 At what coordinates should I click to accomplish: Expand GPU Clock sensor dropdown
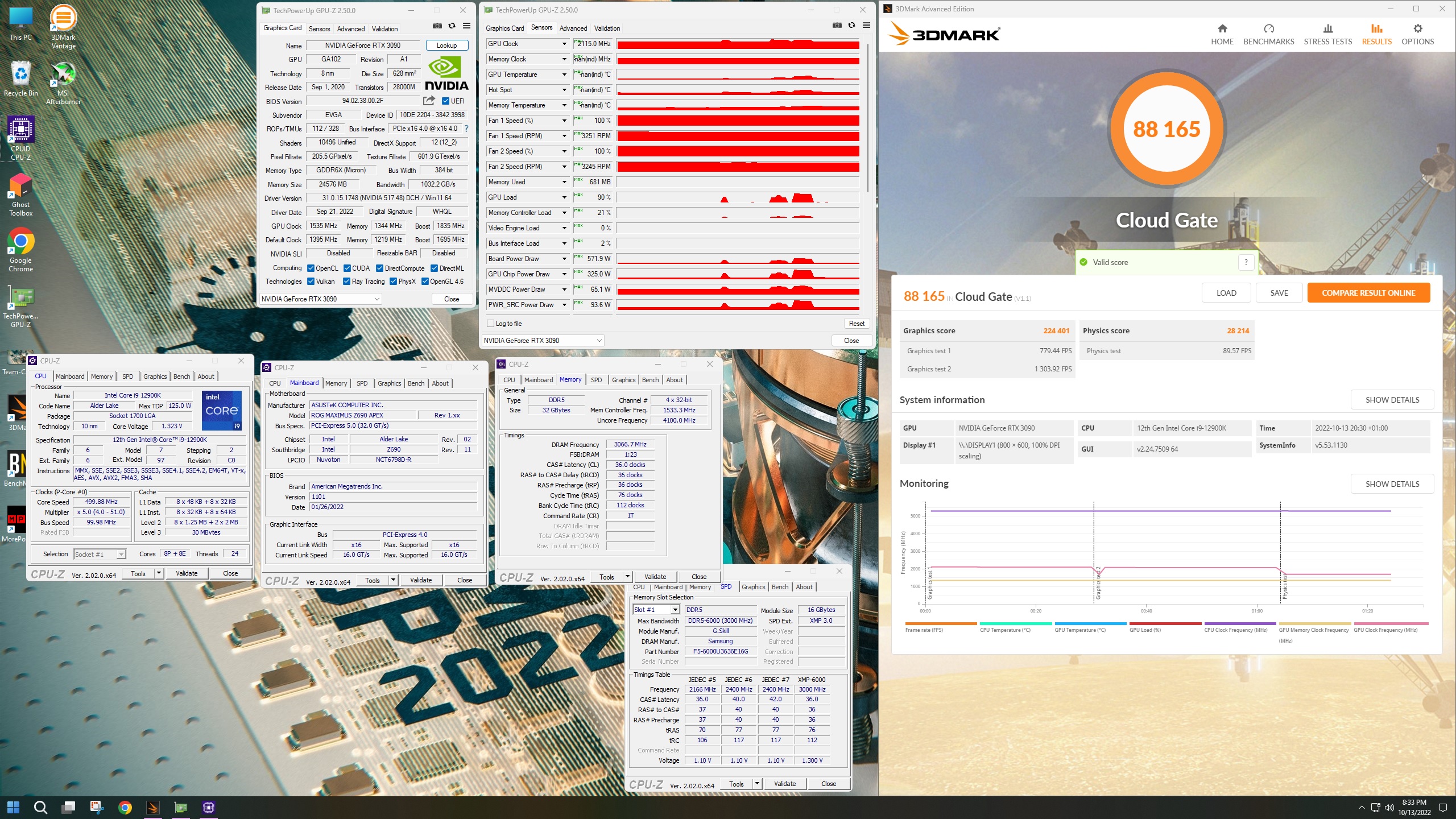tap(564, 44)
